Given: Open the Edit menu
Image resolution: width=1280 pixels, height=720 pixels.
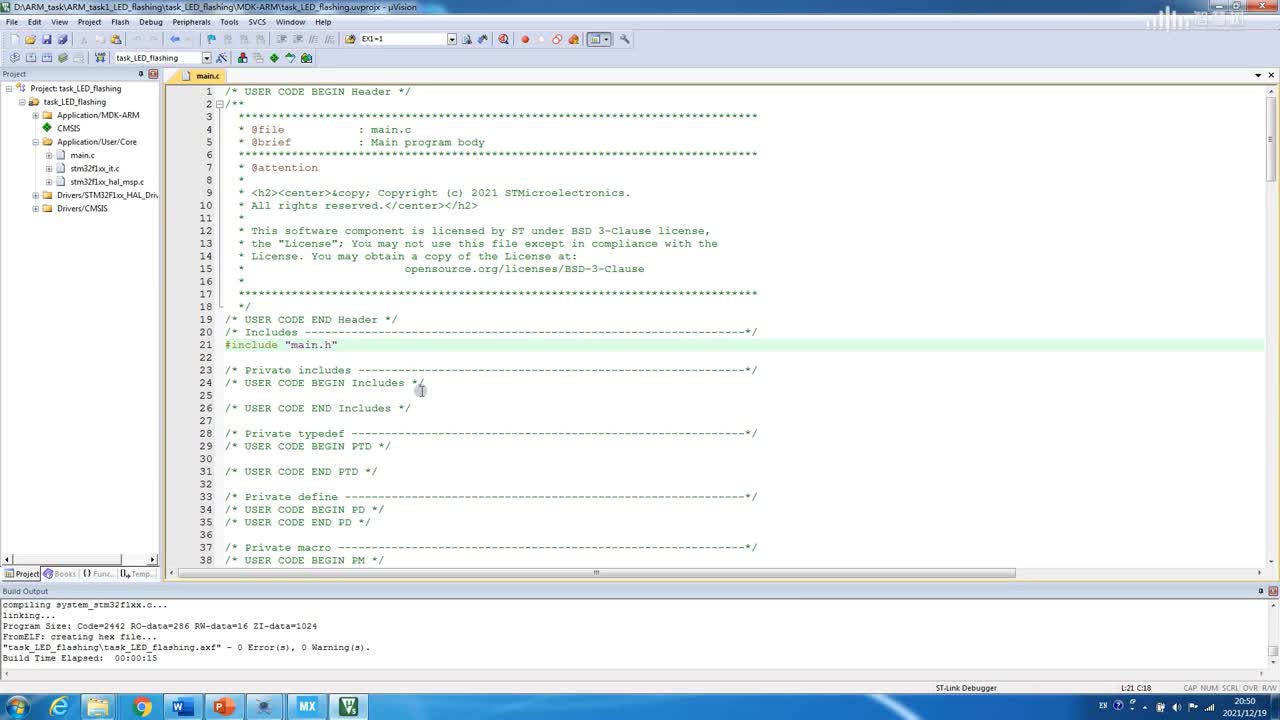Looking at the screenshot, I should 34,22.
